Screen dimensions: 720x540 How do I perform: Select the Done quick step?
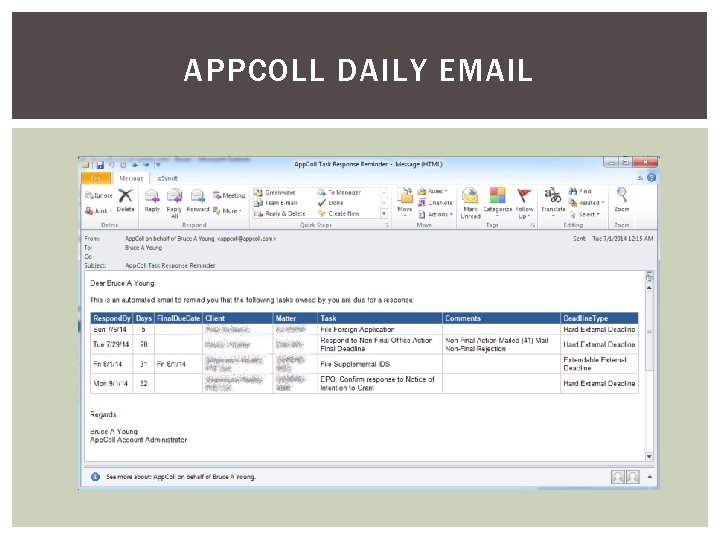click(330, 202)
